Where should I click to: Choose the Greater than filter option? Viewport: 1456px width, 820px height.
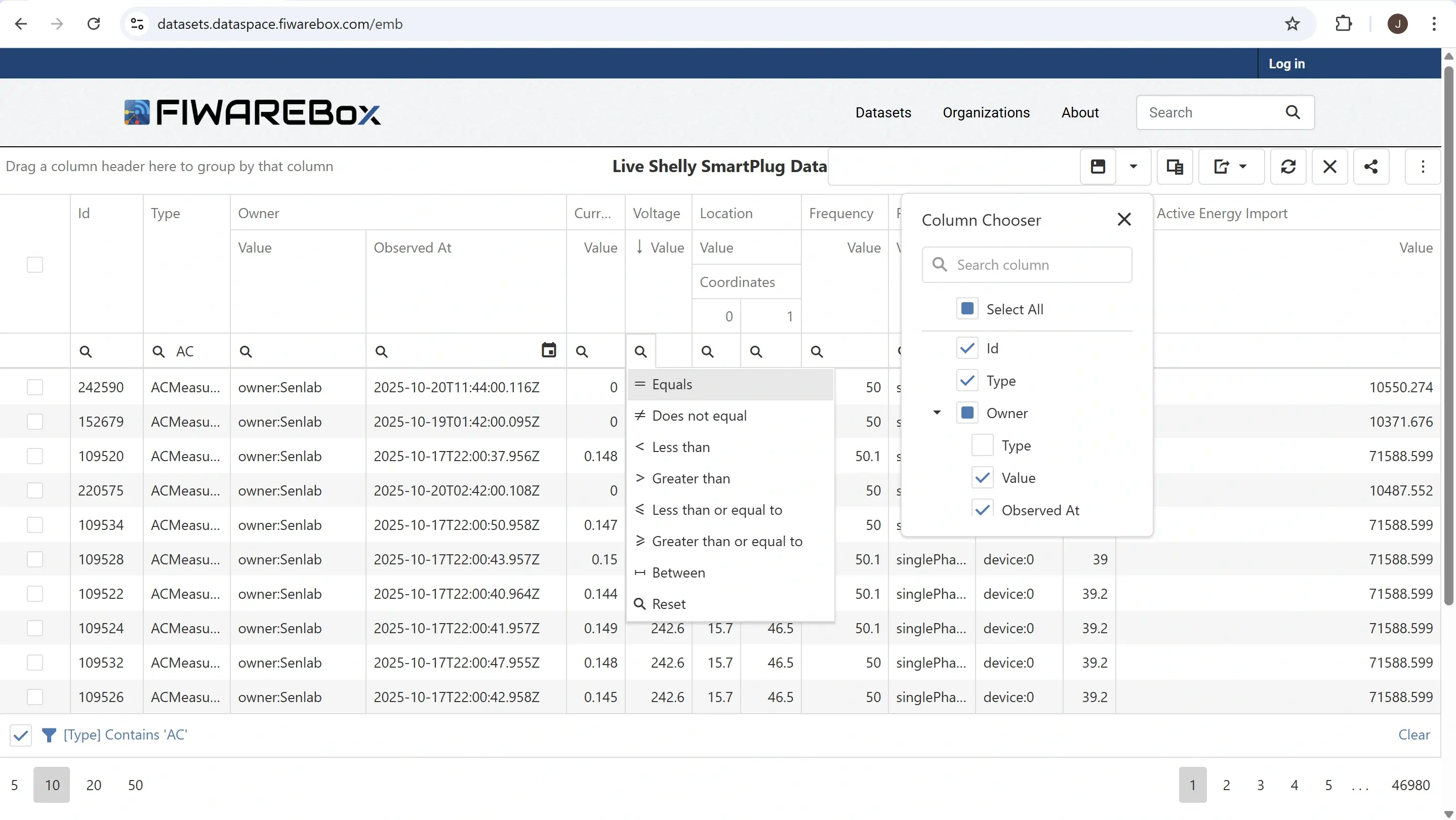point(691,478)
